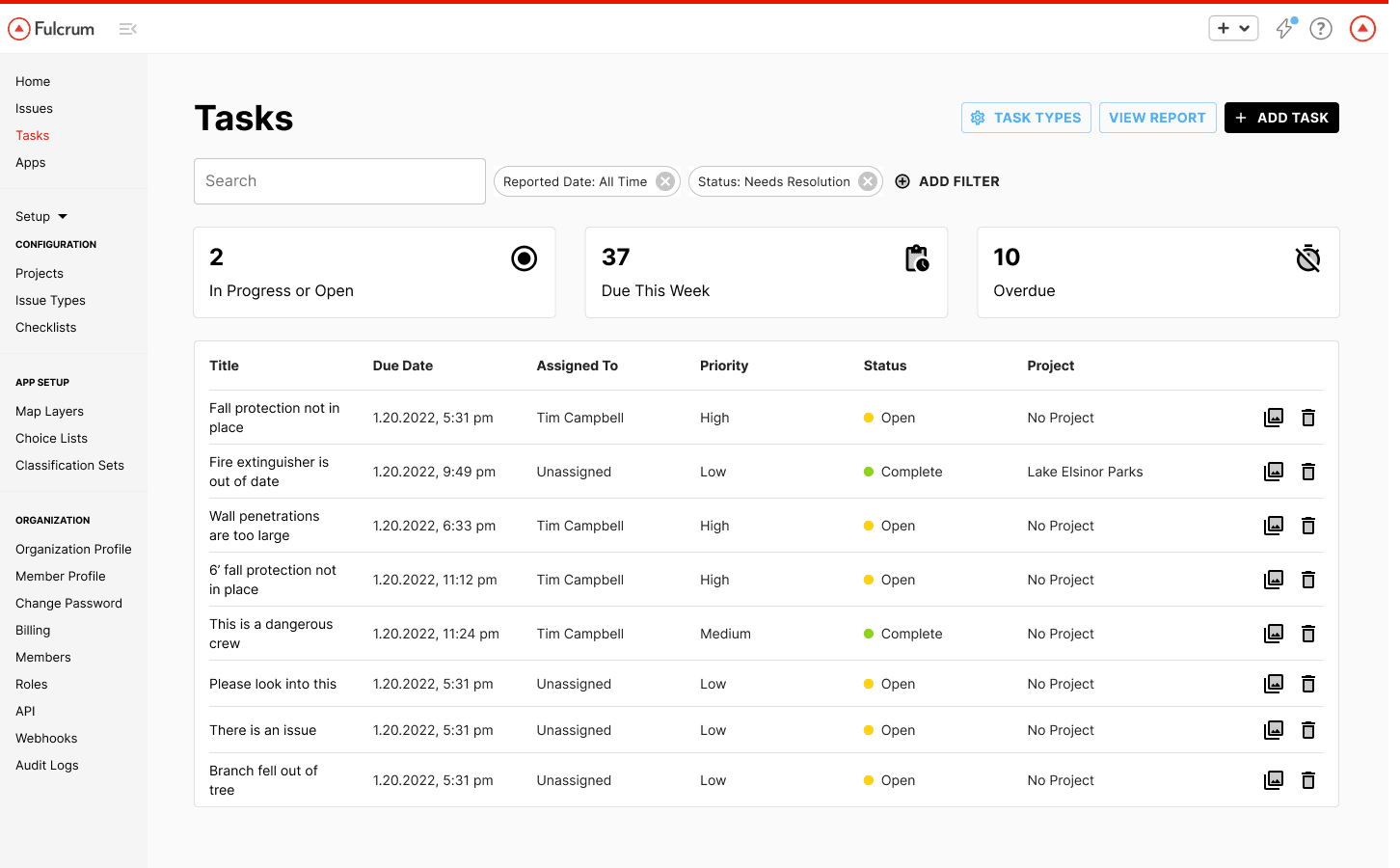Open Audit Logs from the sidebar
This screenshot has height=868, width=1400.
[x=47, y=765]
